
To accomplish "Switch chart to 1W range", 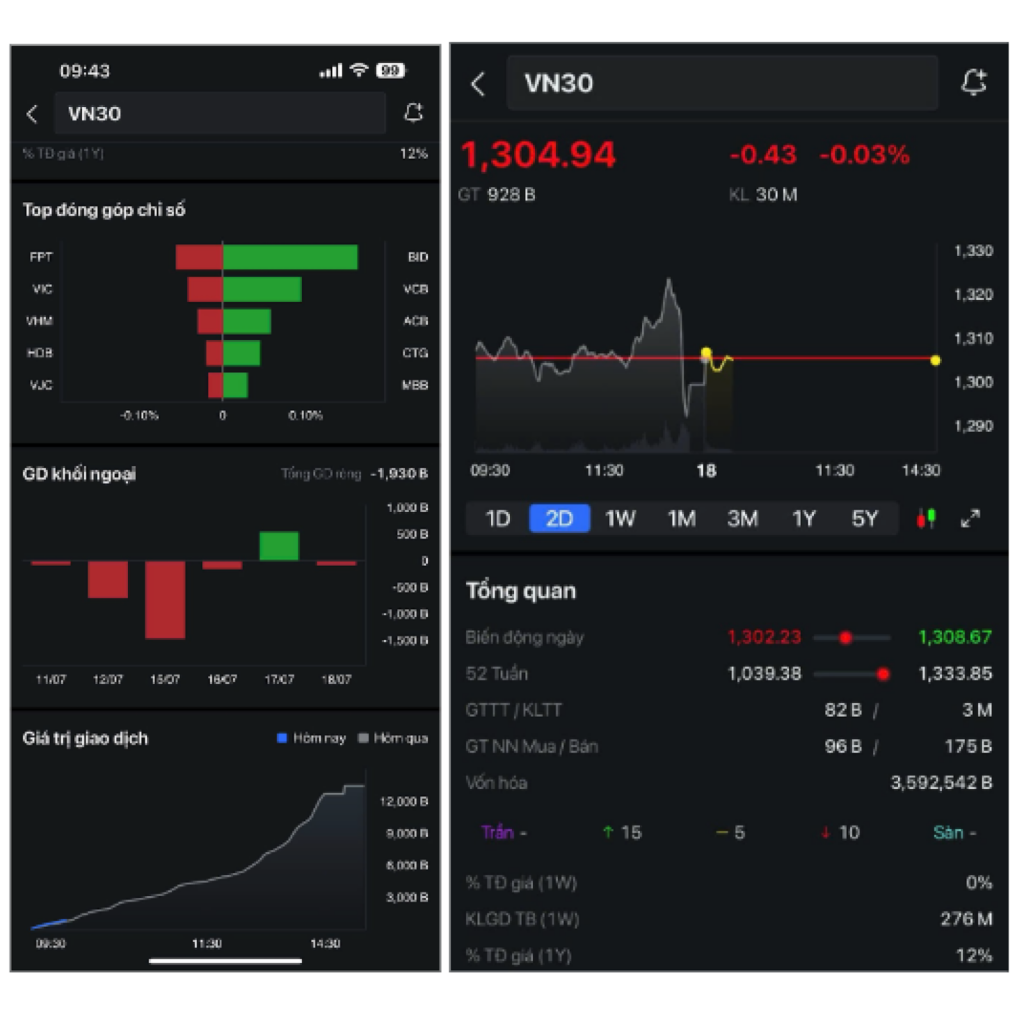I will [x=620, y=518].
